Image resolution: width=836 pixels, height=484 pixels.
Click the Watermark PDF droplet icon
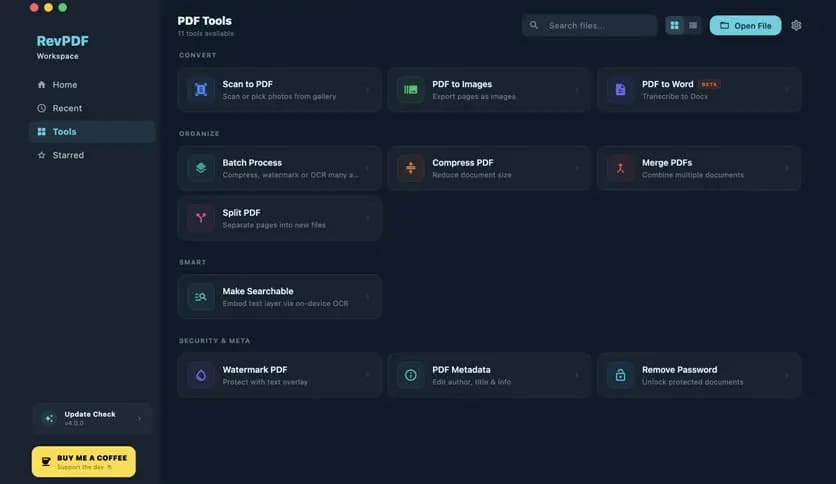coord(201,375)
